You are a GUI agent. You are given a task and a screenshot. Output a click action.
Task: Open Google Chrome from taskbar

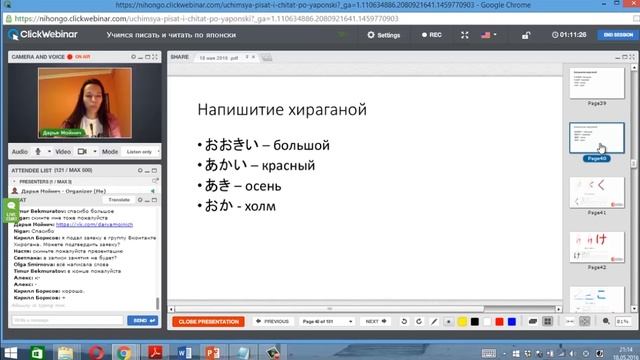(x=124, y=352)
